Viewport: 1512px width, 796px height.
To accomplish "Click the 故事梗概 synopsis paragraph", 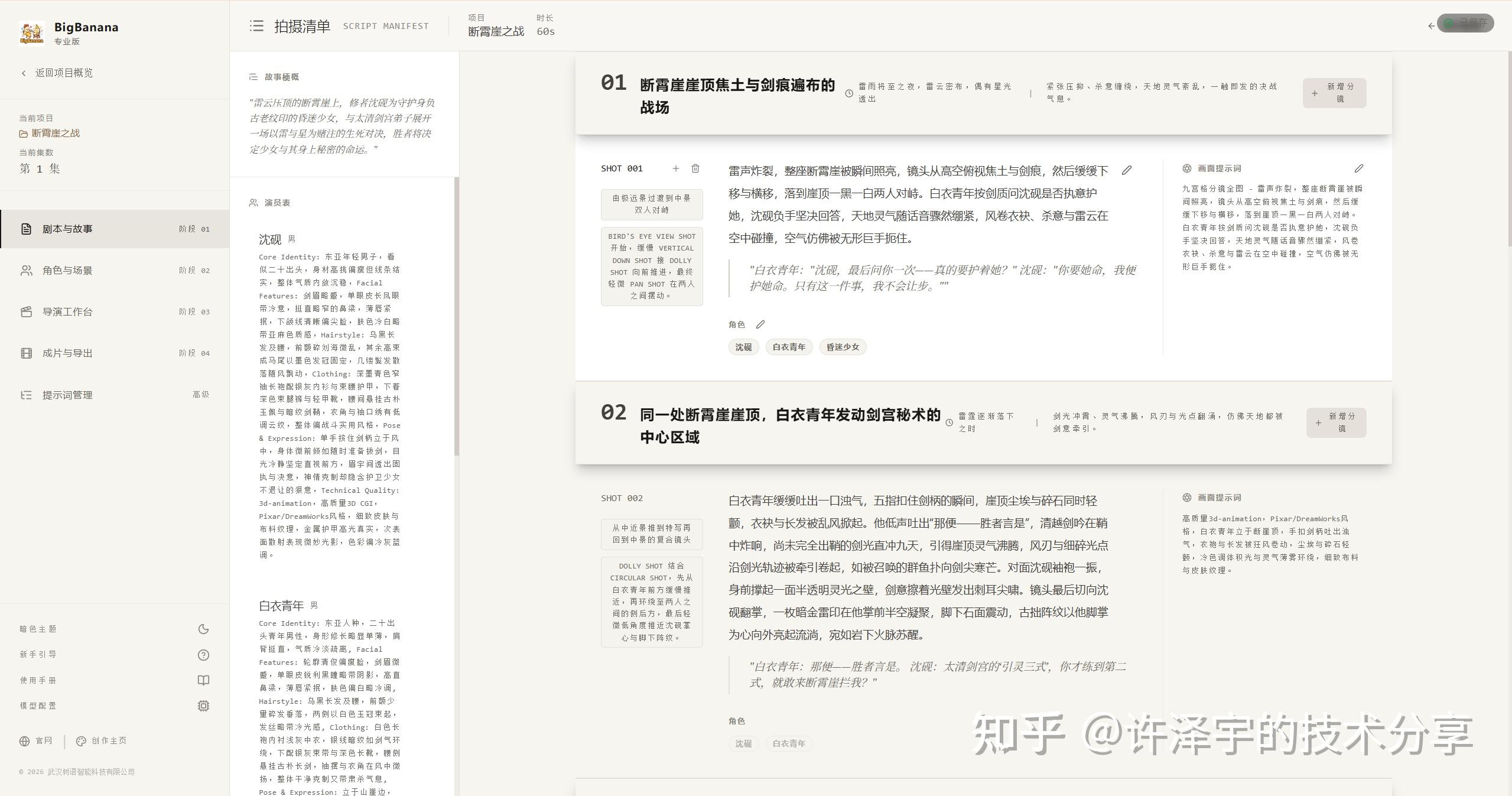I will (342, 126).
